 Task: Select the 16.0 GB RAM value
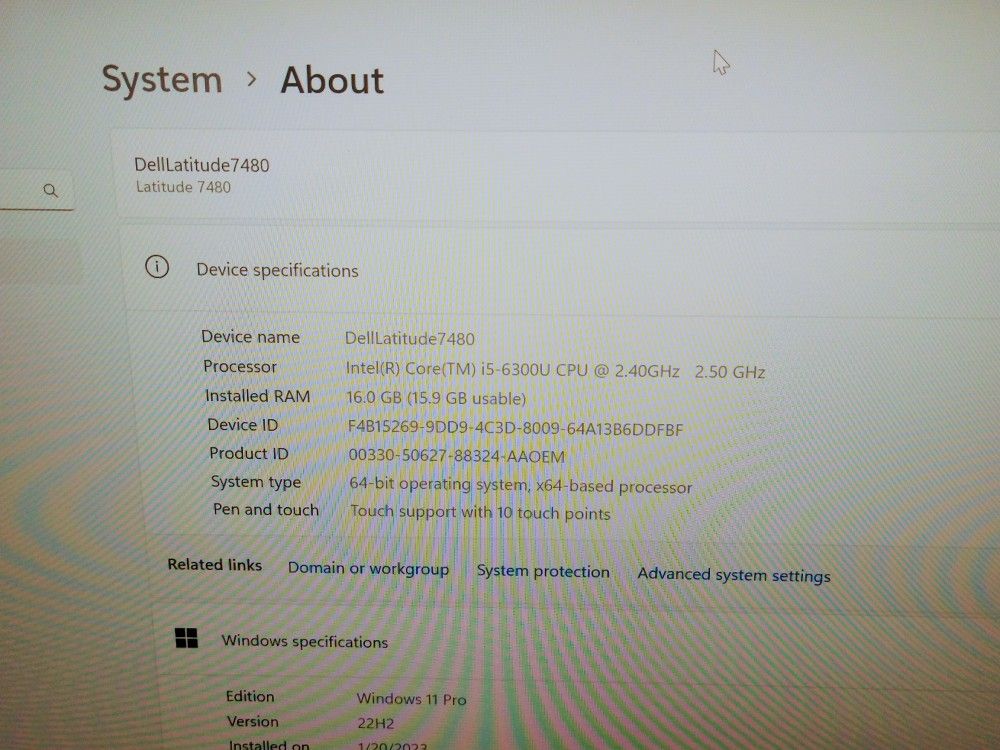pos(436,399)
